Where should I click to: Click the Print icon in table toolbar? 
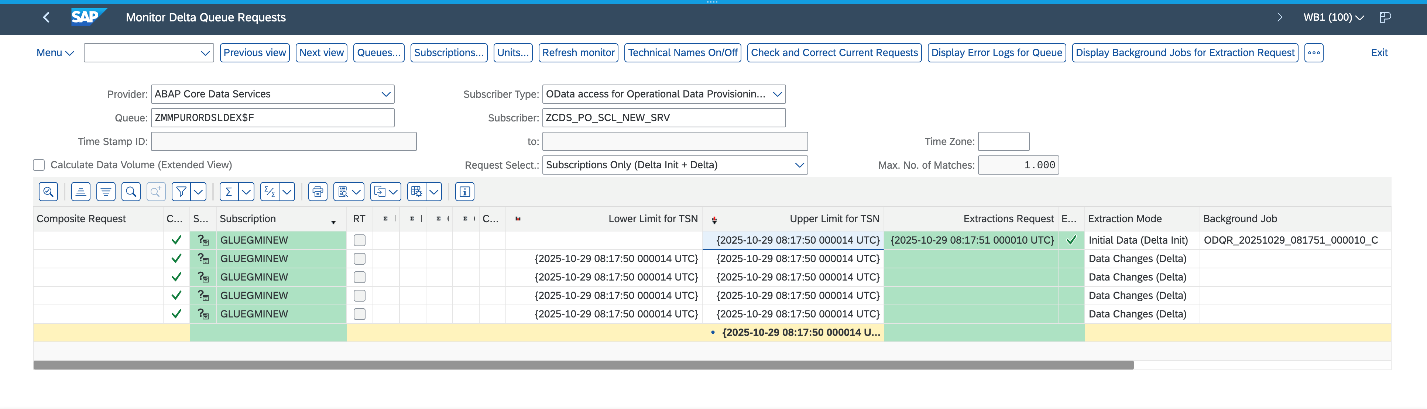click(317, 191)
